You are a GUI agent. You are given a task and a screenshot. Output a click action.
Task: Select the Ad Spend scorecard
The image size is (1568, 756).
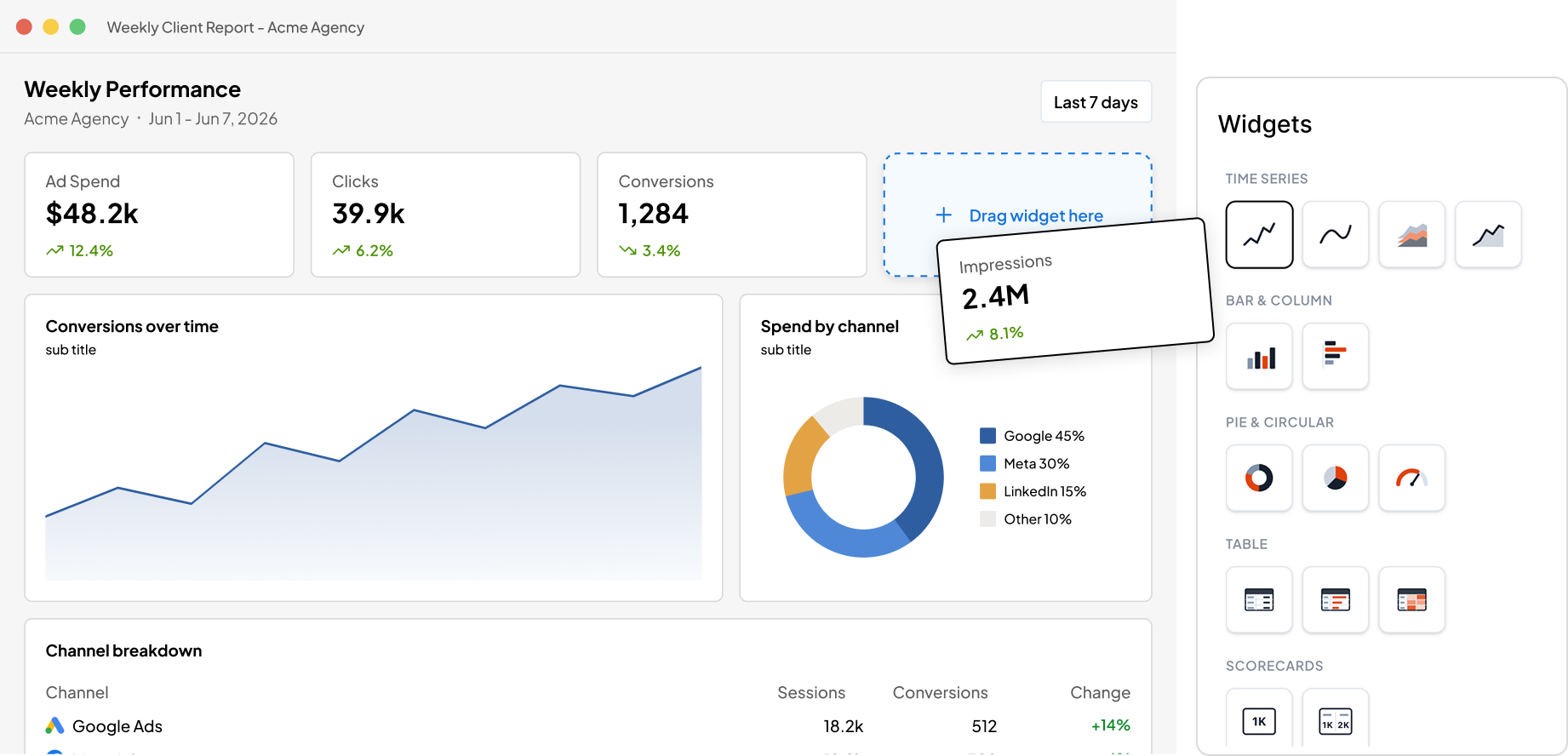(159, 215)
